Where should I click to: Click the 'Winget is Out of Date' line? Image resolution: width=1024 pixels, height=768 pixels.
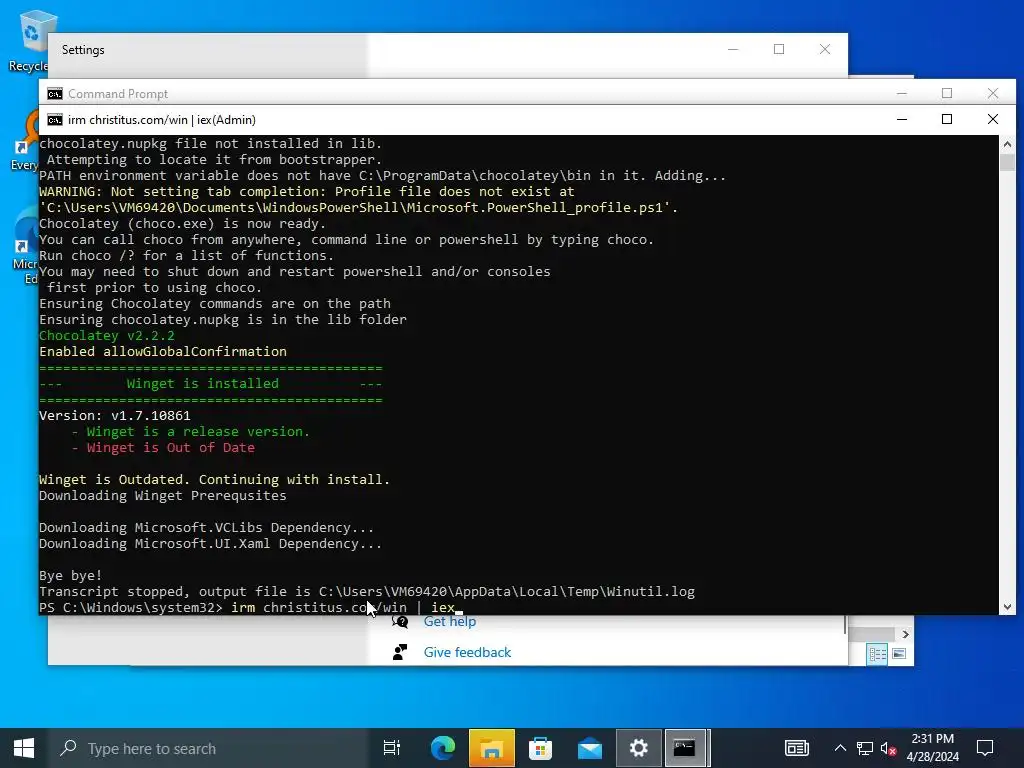pos(170,448)
